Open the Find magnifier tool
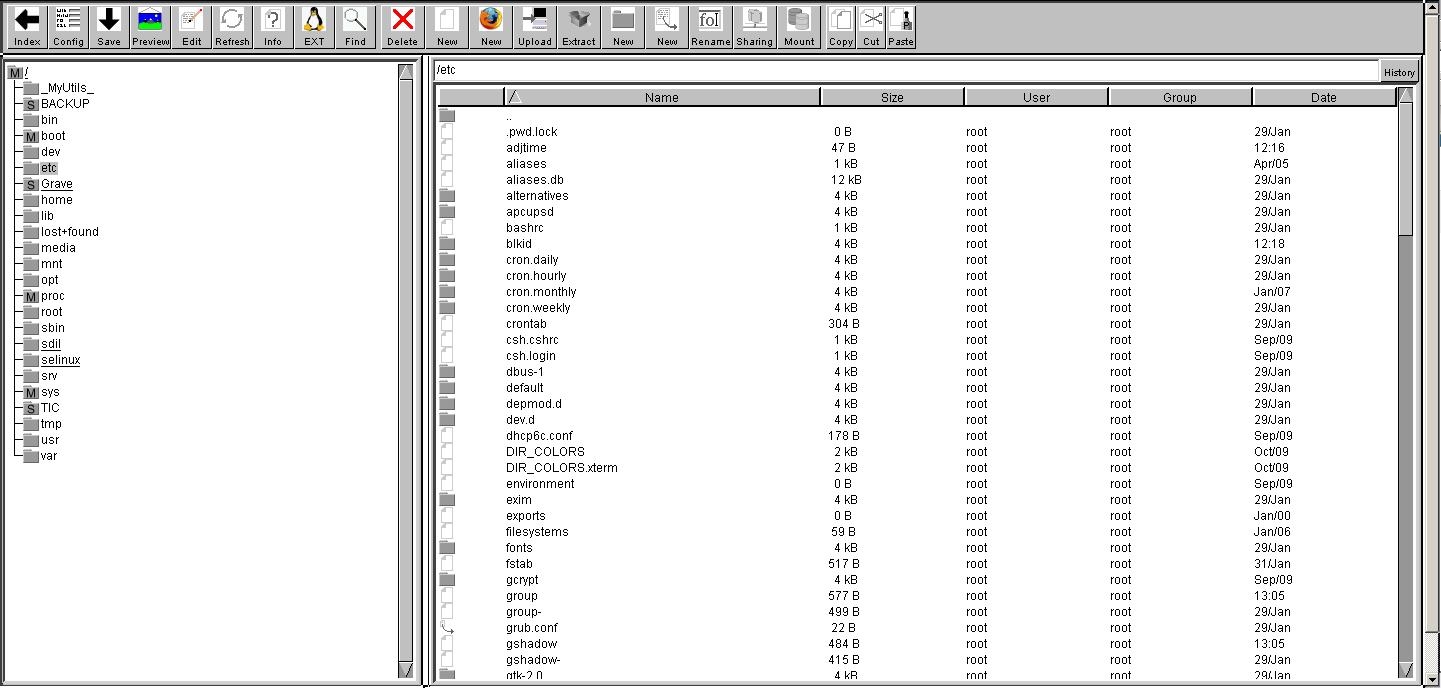The height and width of the screenshot is (688, 1441). 355,27
